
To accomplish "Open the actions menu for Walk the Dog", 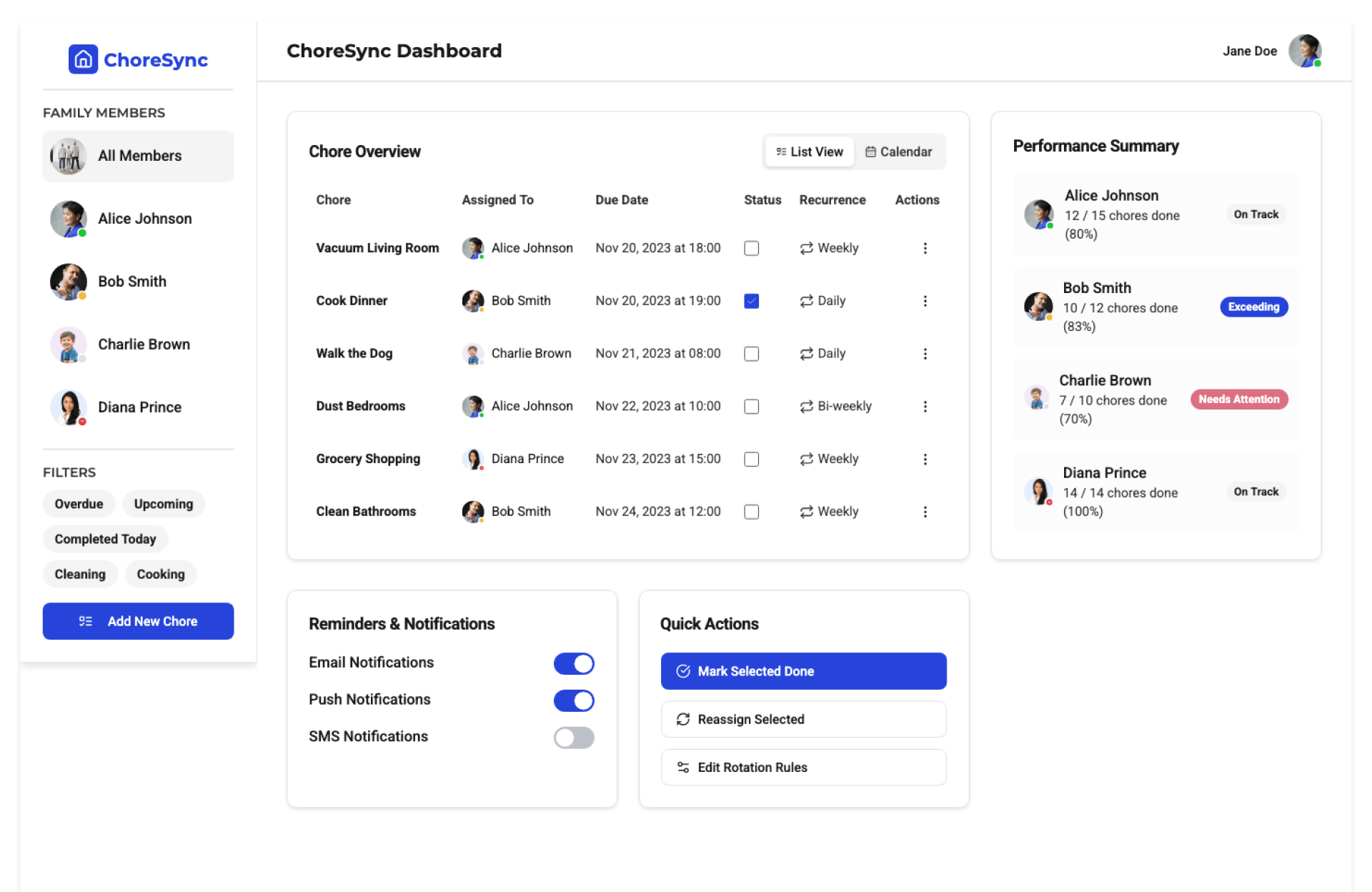I will tap(925, 354).
